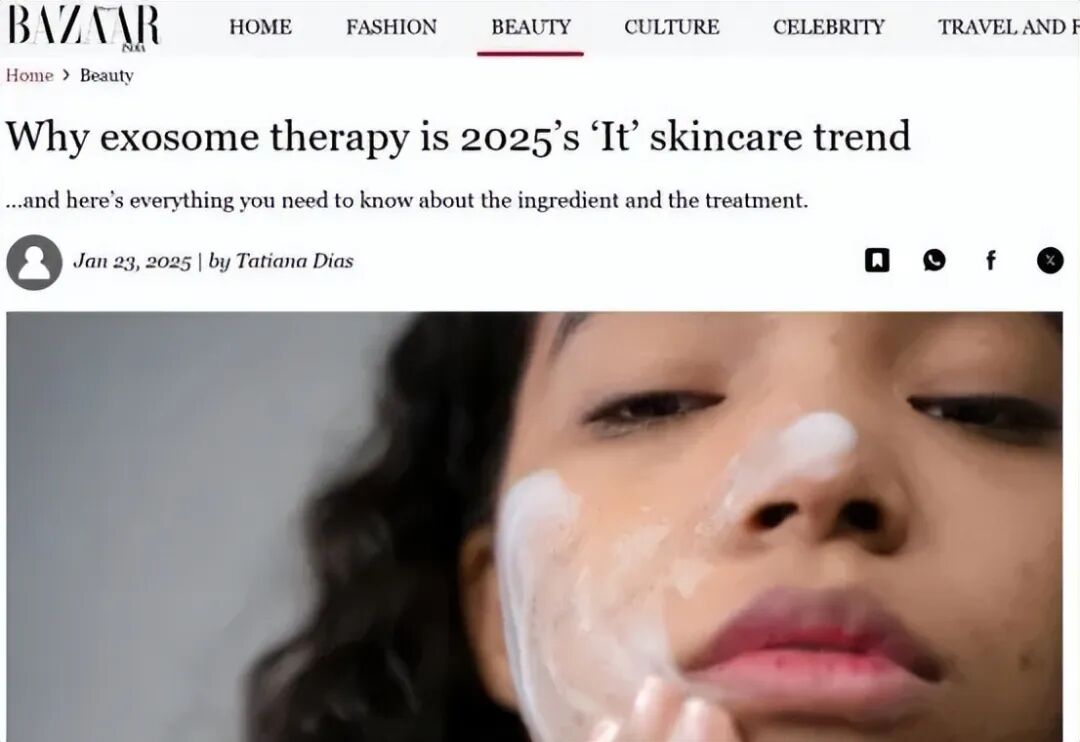The width and height of the screenshot is (1080, 742).
Task: Click the article subtitle text
Action: pyautogui.click(x=406, y=200)
